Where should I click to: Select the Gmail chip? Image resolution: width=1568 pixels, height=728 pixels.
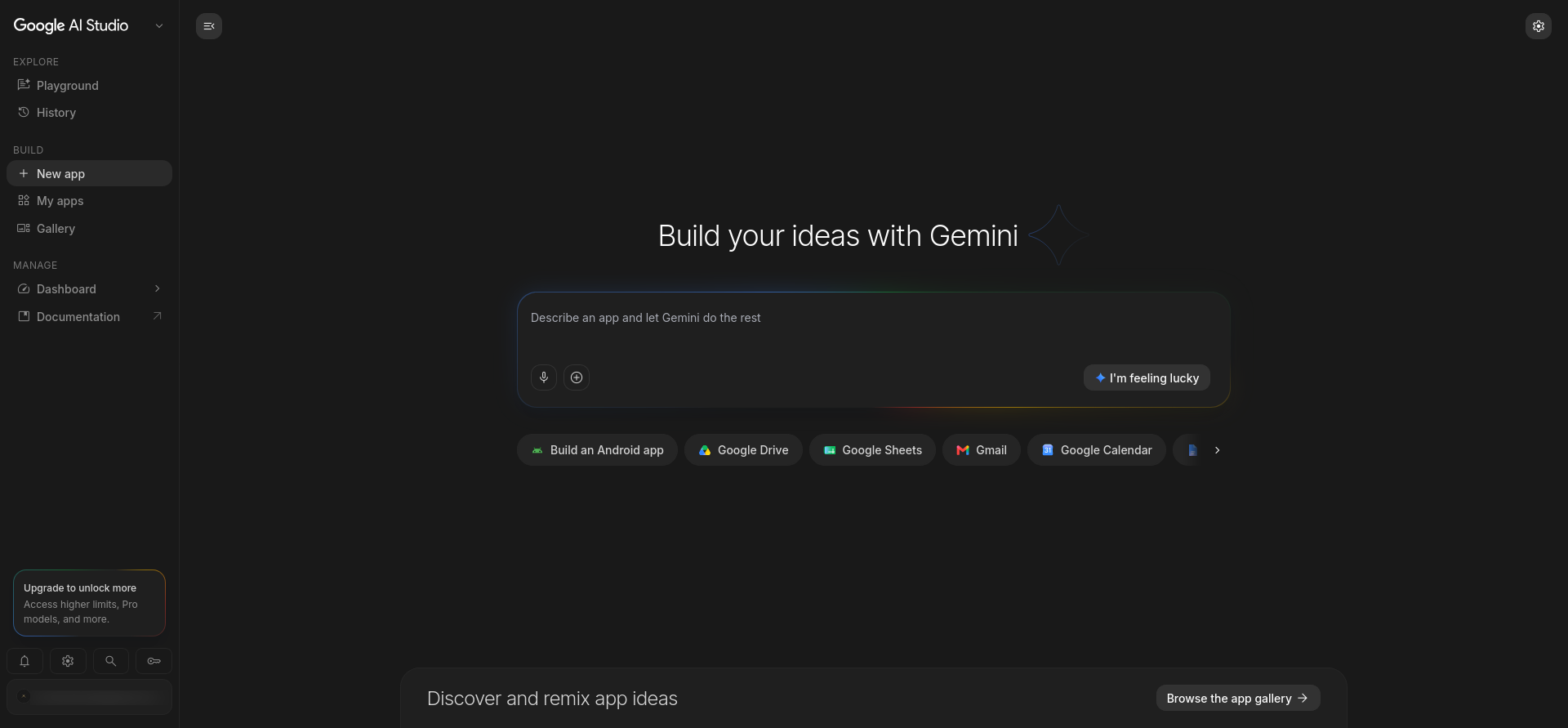coord(982,450)
